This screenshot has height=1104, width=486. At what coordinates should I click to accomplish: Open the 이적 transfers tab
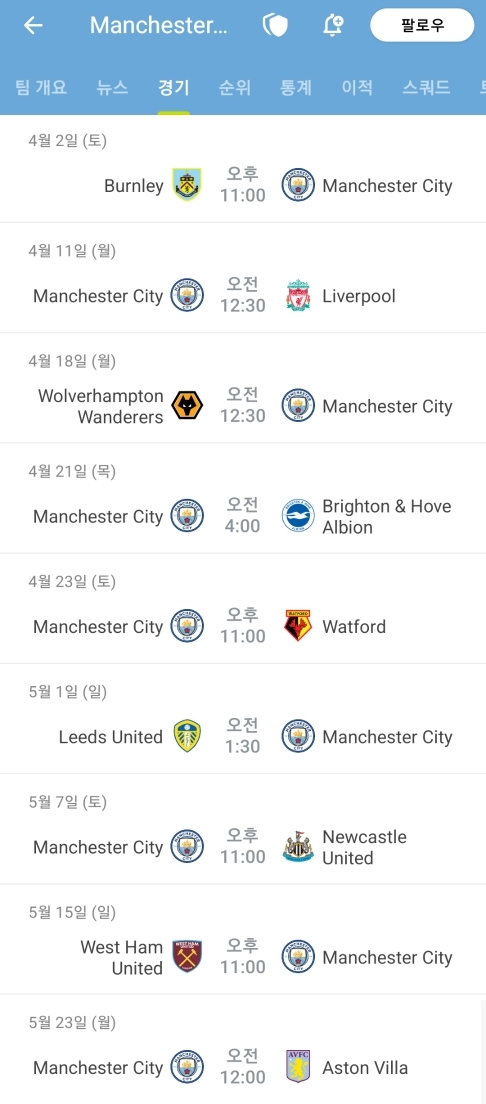pyautogui.click(x=357, y=88)
